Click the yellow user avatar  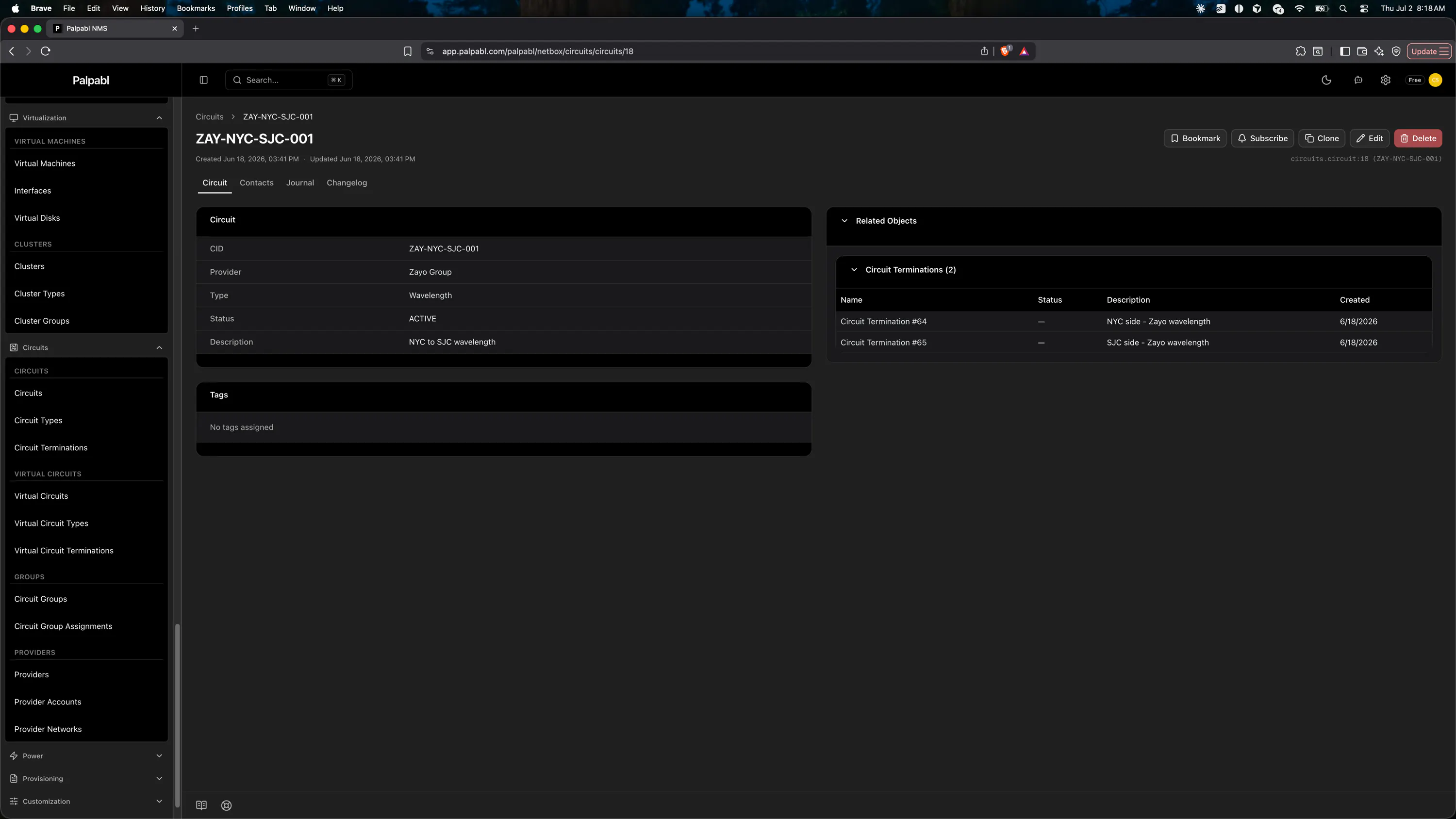coord(1435,80)
